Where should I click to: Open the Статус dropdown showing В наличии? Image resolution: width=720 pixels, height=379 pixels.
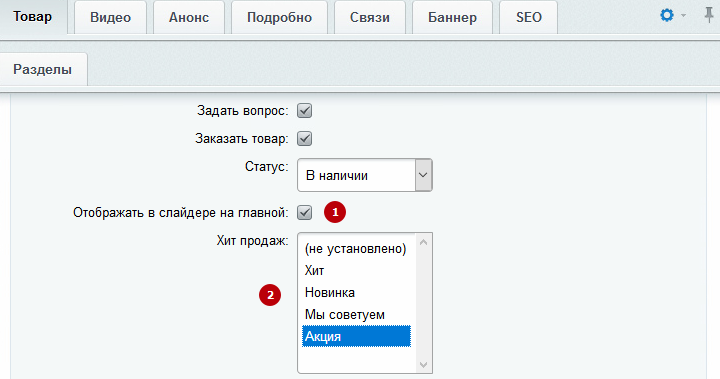365,175
